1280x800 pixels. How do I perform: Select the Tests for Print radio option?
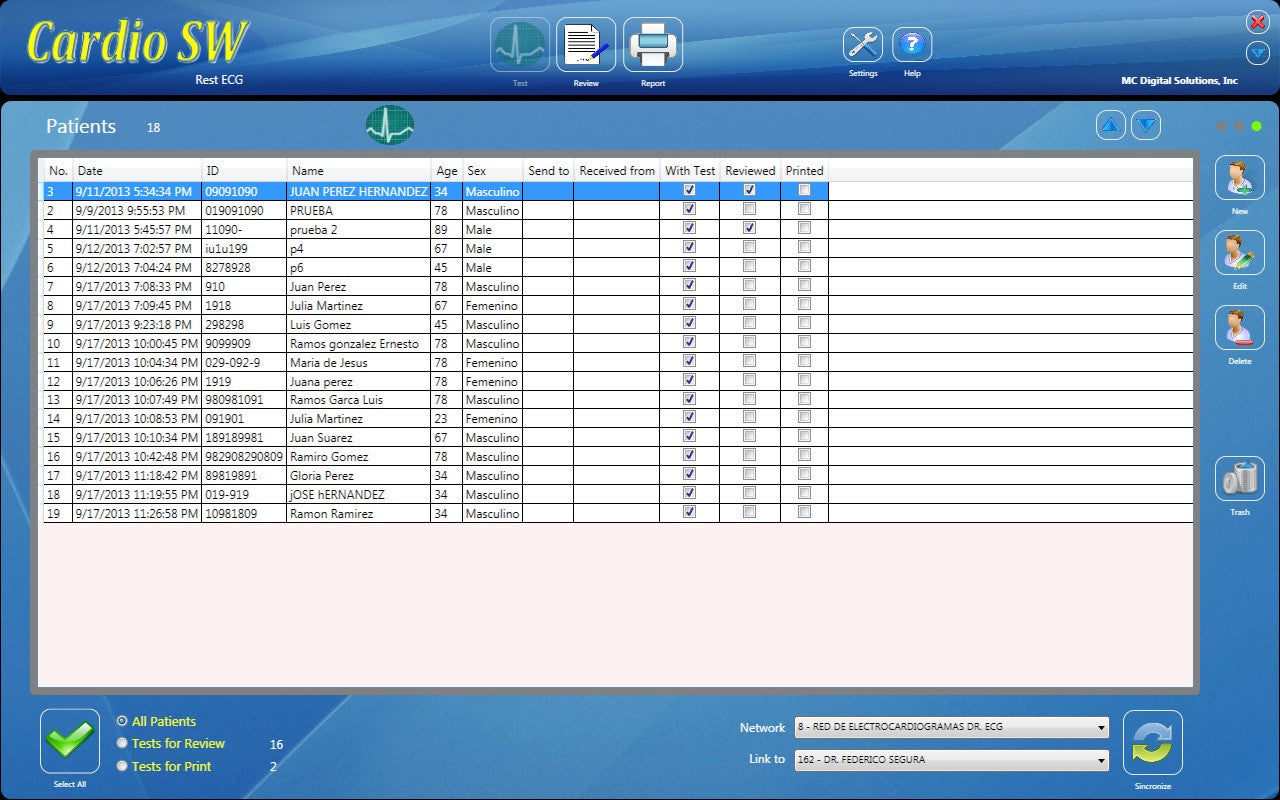point(122,766)
